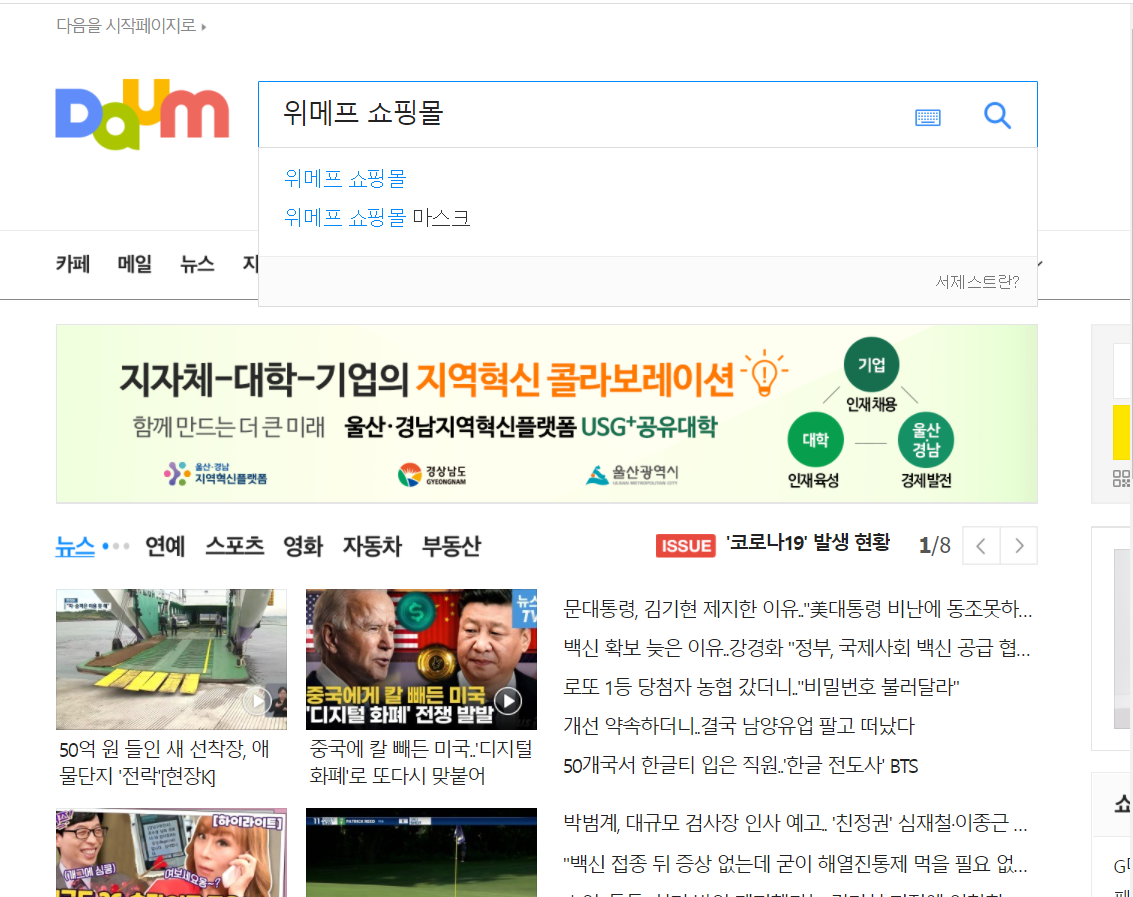Viewport: 1133px width, 897px height.
Task: Switch to the 부동산 tab
Action: coord(452,546)
